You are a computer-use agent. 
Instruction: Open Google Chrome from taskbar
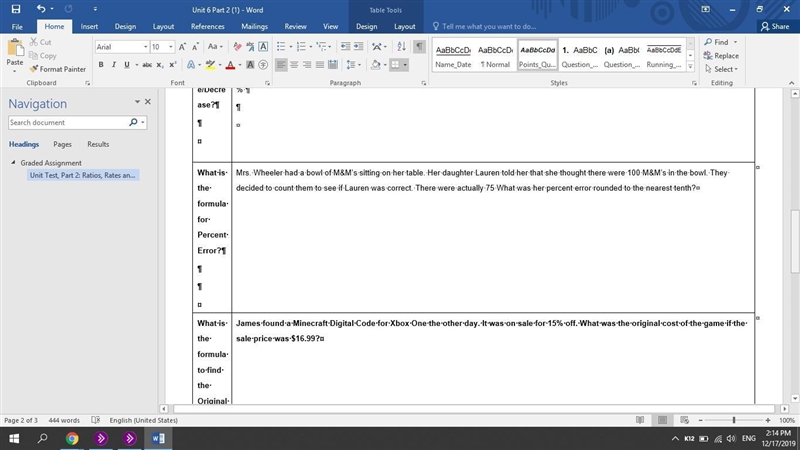(72, 438)
